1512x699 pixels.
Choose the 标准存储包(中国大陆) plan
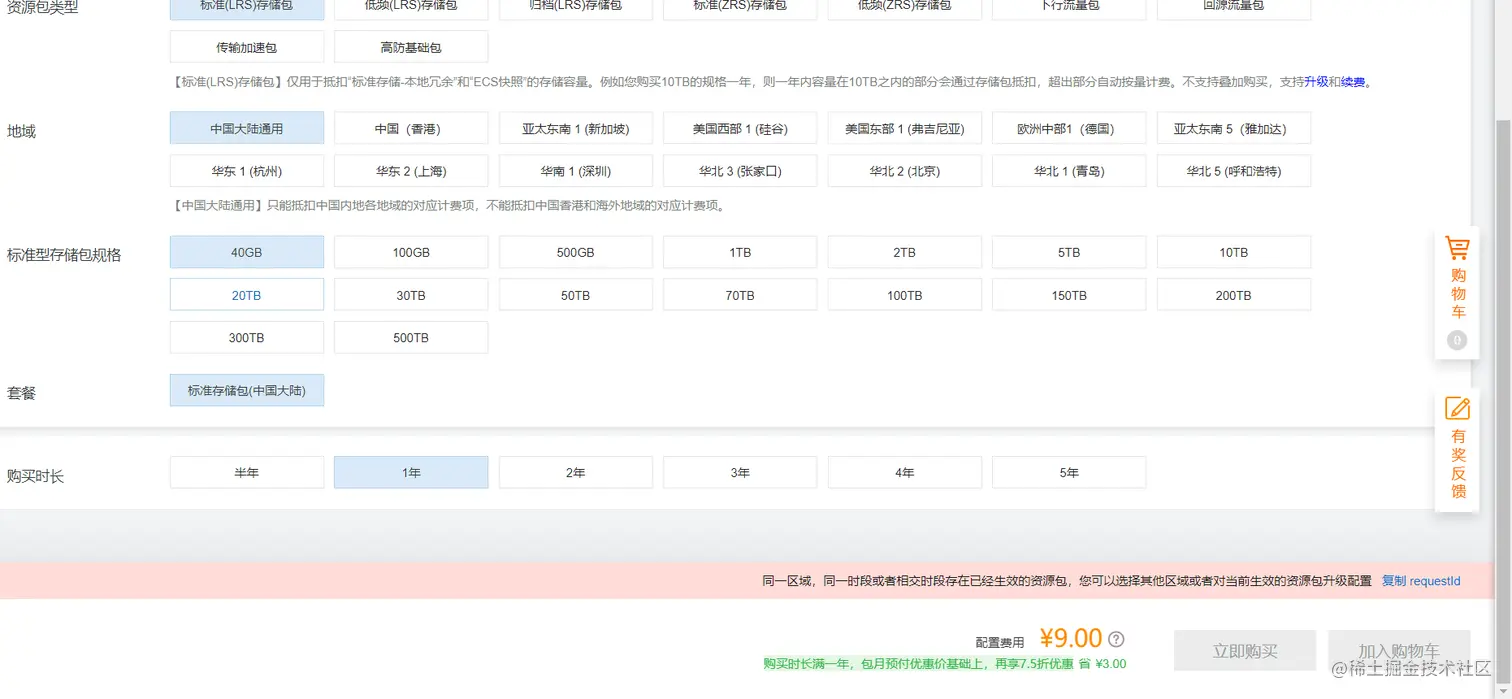tap(247, 390)
